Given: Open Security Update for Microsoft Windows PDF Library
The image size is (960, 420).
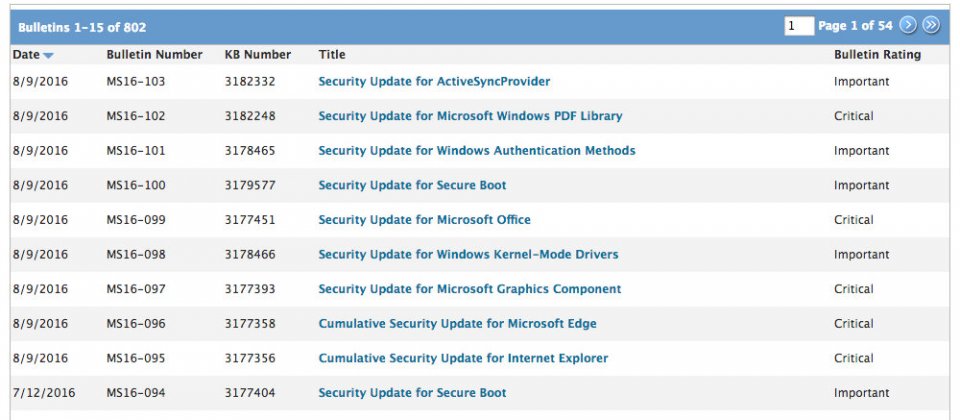Looking at the screenshot, I should pyautogui.click(x=470, y=116).
